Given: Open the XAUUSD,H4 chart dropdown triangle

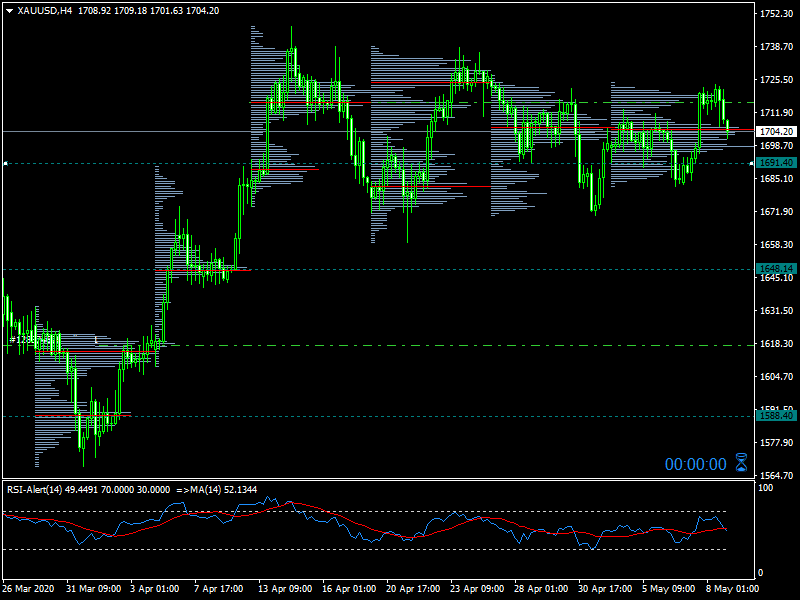Looking at the screenshot, I should [x=9, y=10].
